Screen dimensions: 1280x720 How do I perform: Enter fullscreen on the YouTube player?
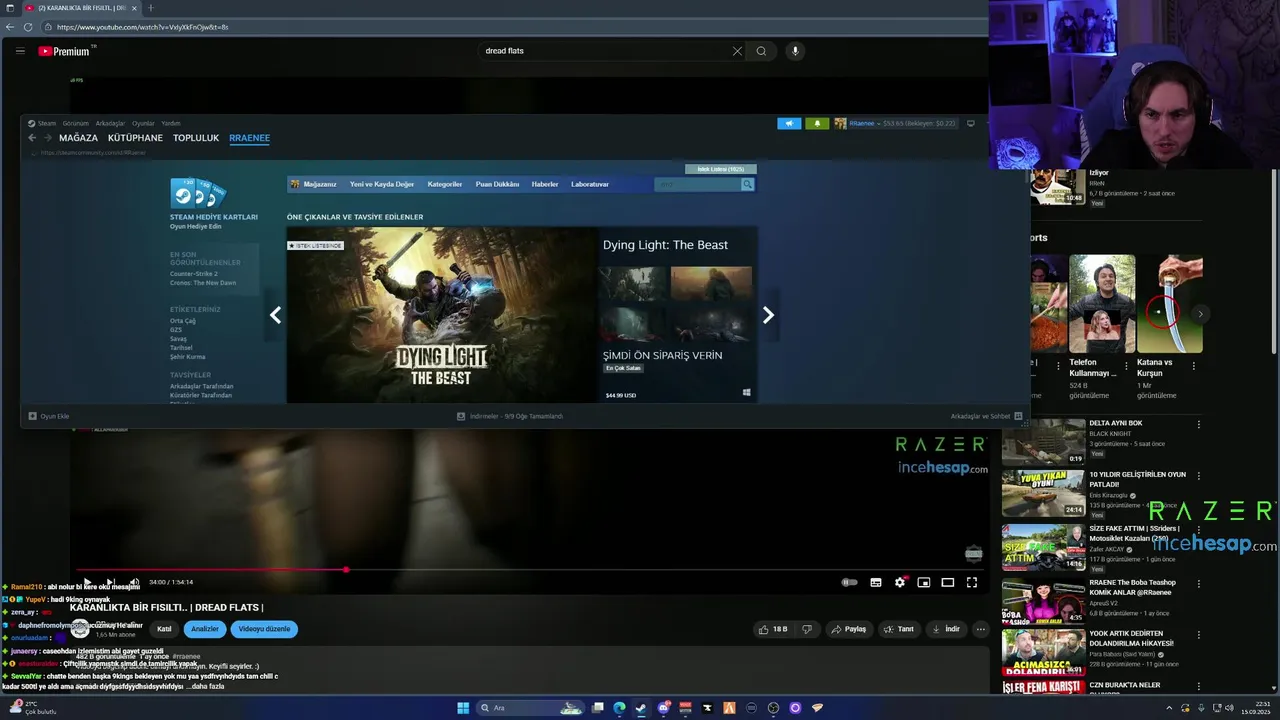pyautogui.click(x=971, y=582)
